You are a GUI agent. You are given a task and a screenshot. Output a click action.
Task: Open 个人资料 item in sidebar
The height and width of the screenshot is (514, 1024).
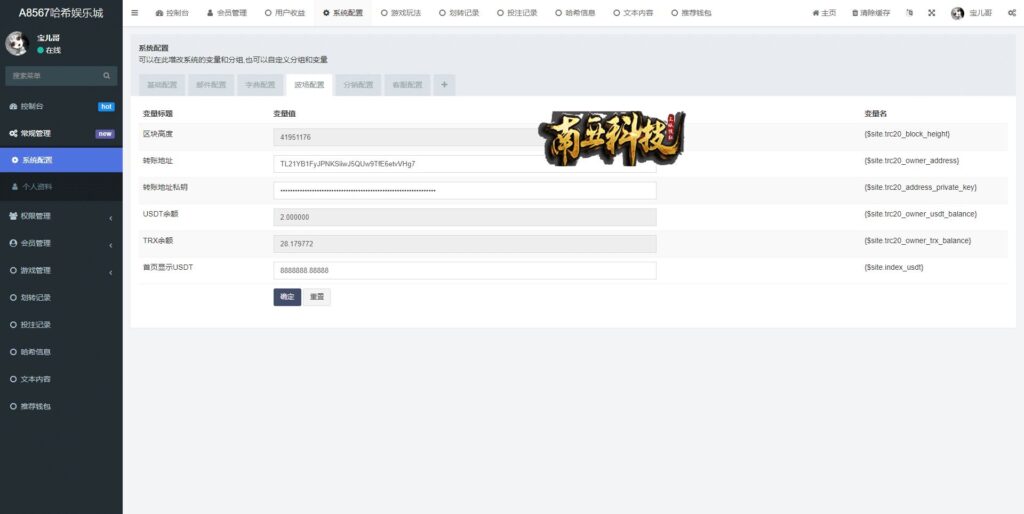coord(61,187)
